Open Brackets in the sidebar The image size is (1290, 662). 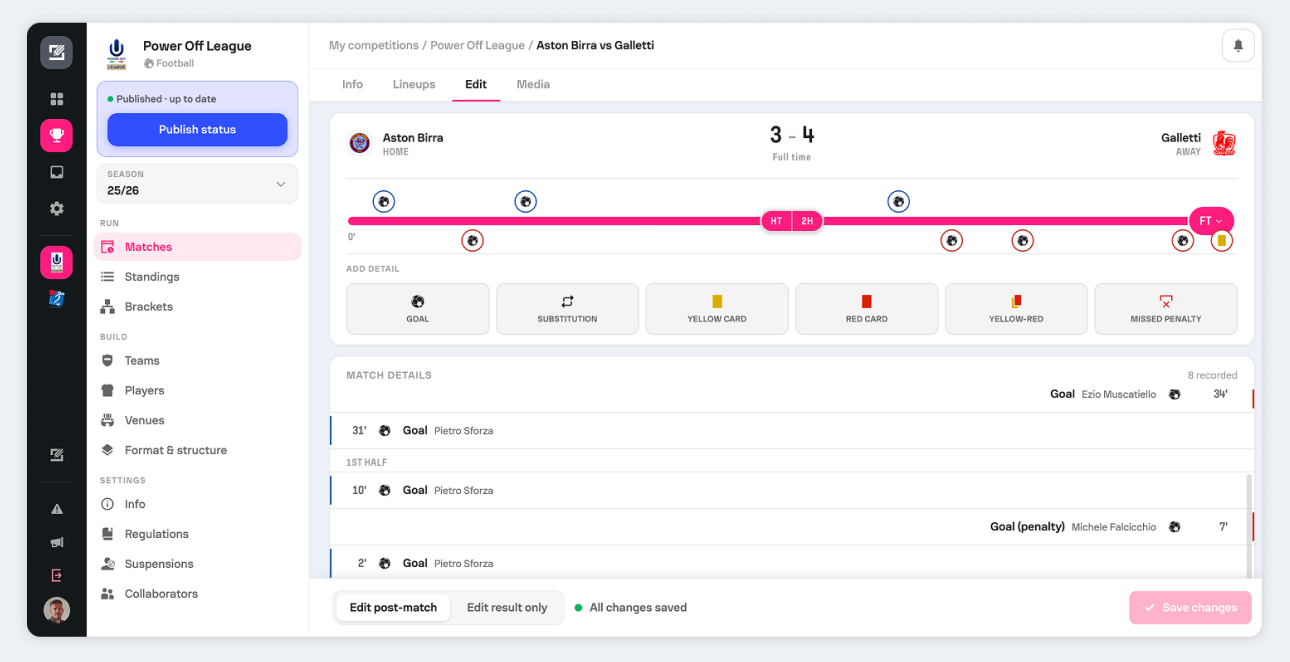pos(198,307)
